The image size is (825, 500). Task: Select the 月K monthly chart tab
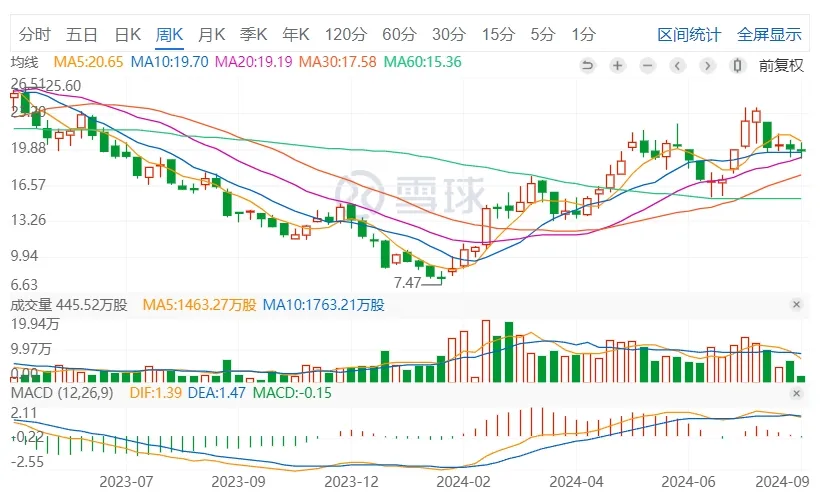coord(212,34)
